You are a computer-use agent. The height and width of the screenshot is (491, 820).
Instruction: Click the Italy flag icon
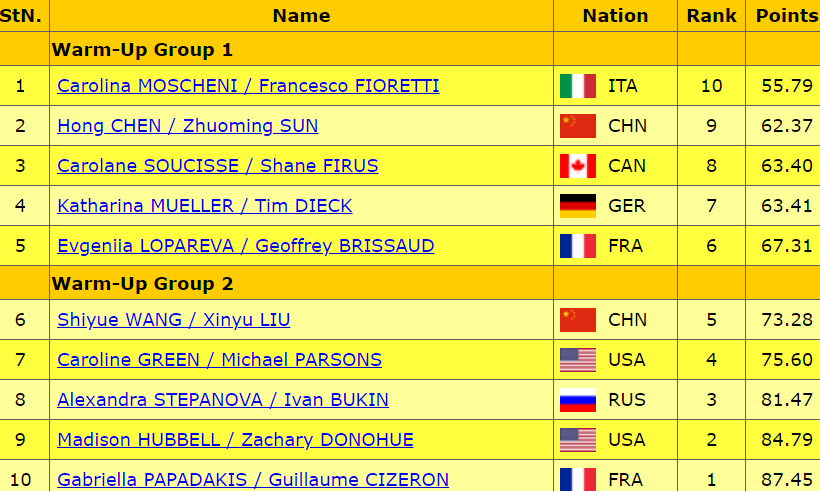coord(577,86)
